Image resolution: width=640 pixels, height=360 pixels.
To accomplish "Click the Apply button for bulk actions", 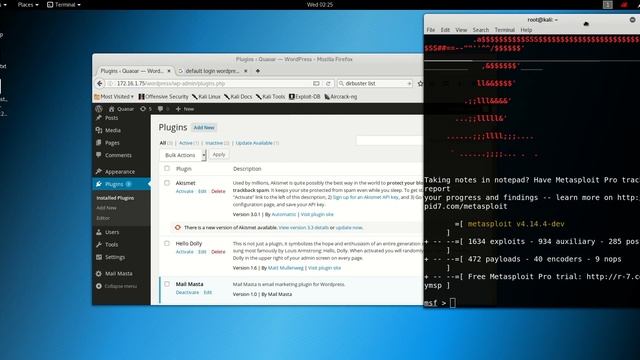I will 219,155.
